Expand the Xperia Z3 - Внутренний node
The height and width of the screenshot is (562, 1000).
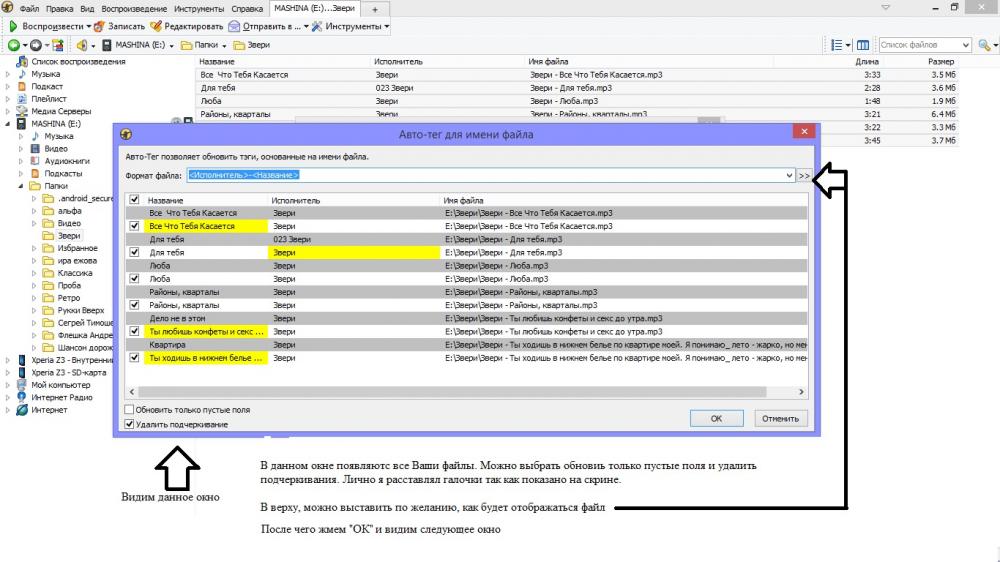click(8, 360)
